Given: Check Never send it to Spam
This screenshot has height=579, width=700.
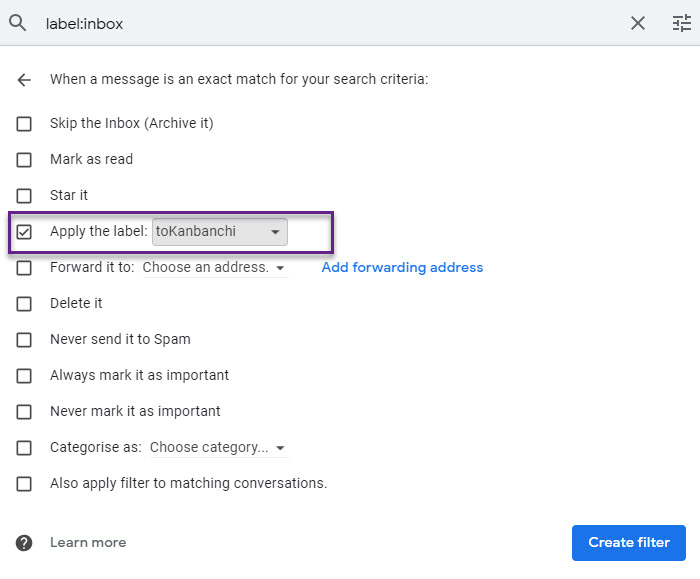Looking at the screenshot, I should (x=24, y=340).
